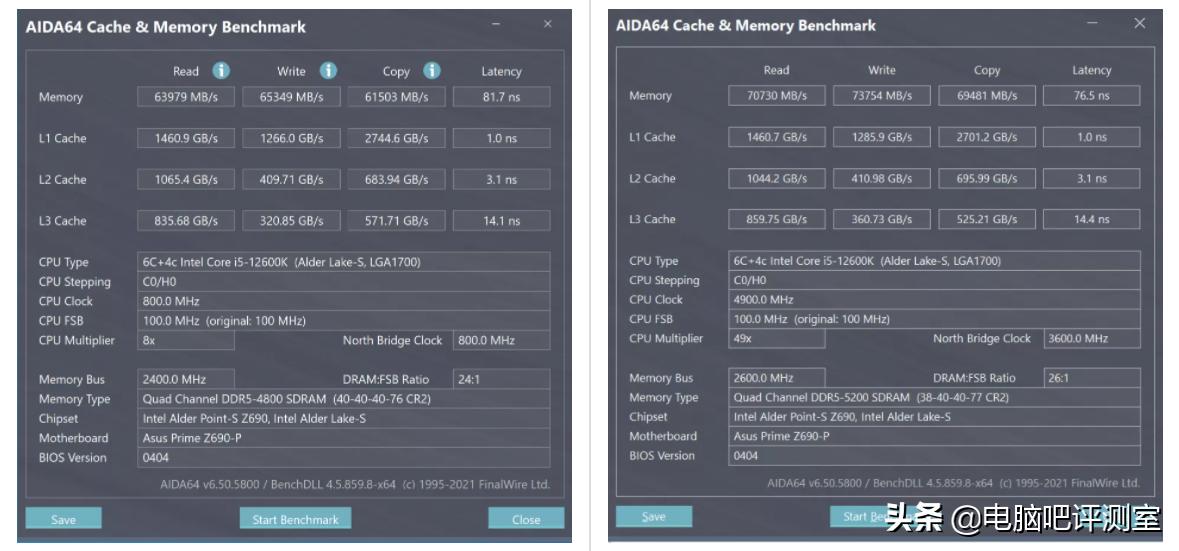Viewport: 1179px width, 551px height.
Task: Click the 859.75 GB/s L3 read value
Action: (777, 219)
